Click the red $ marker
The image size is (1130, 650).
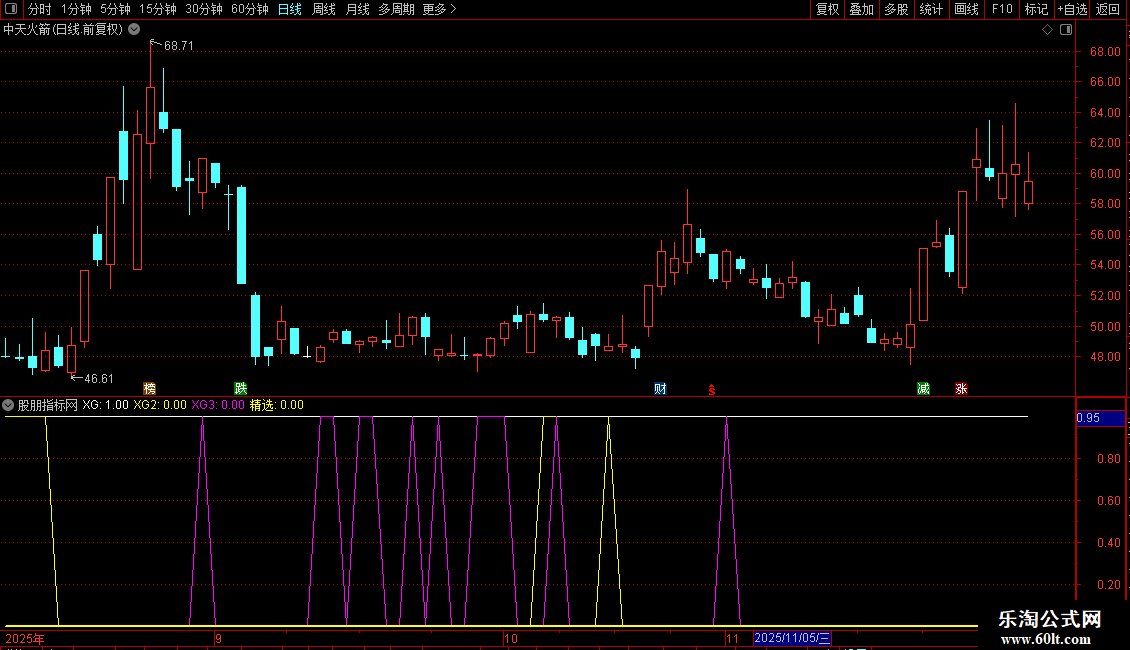712,390
